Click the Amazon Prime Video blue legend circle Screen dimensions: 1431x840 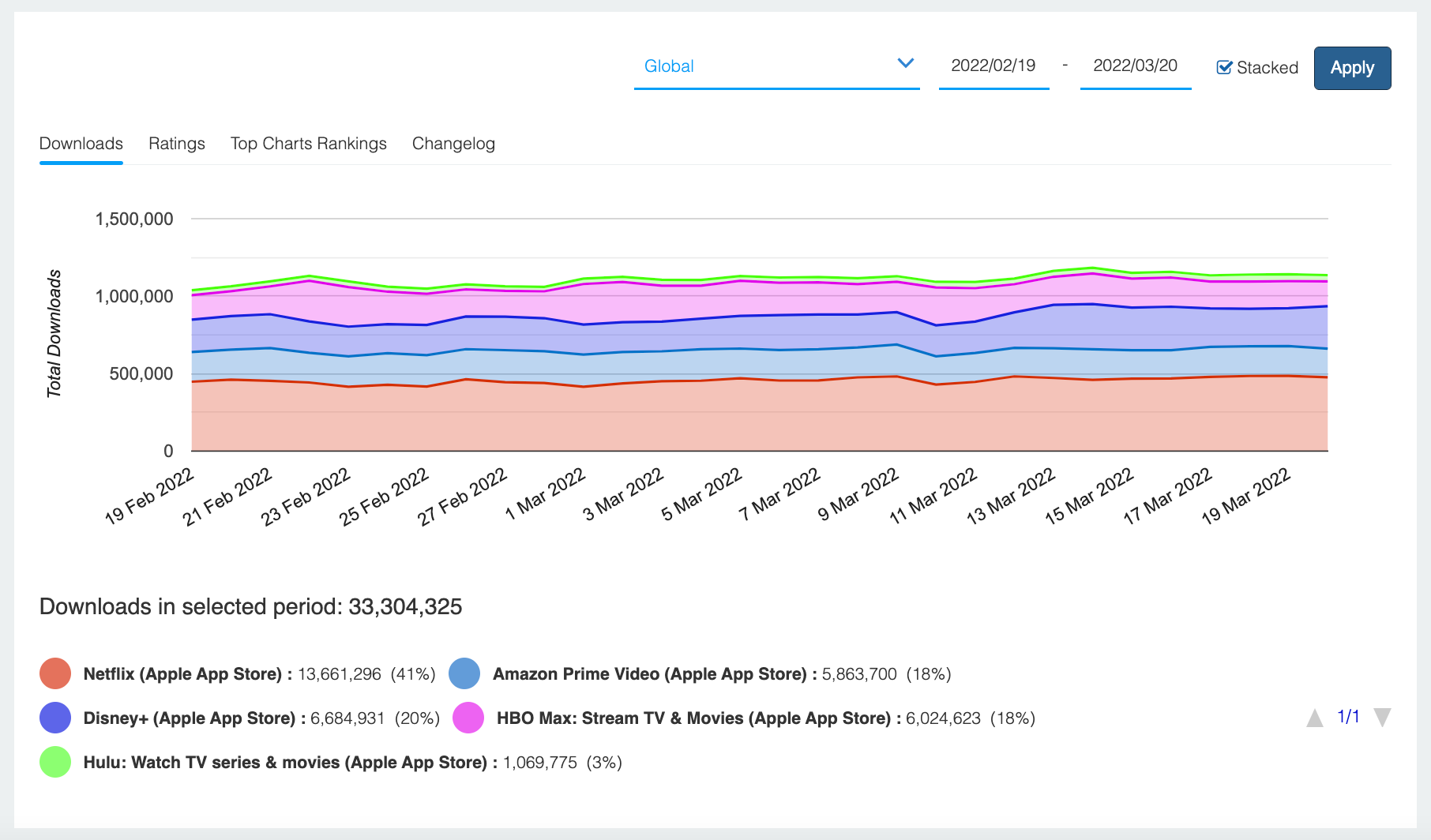pyautogui.click(x=464, y=673)
